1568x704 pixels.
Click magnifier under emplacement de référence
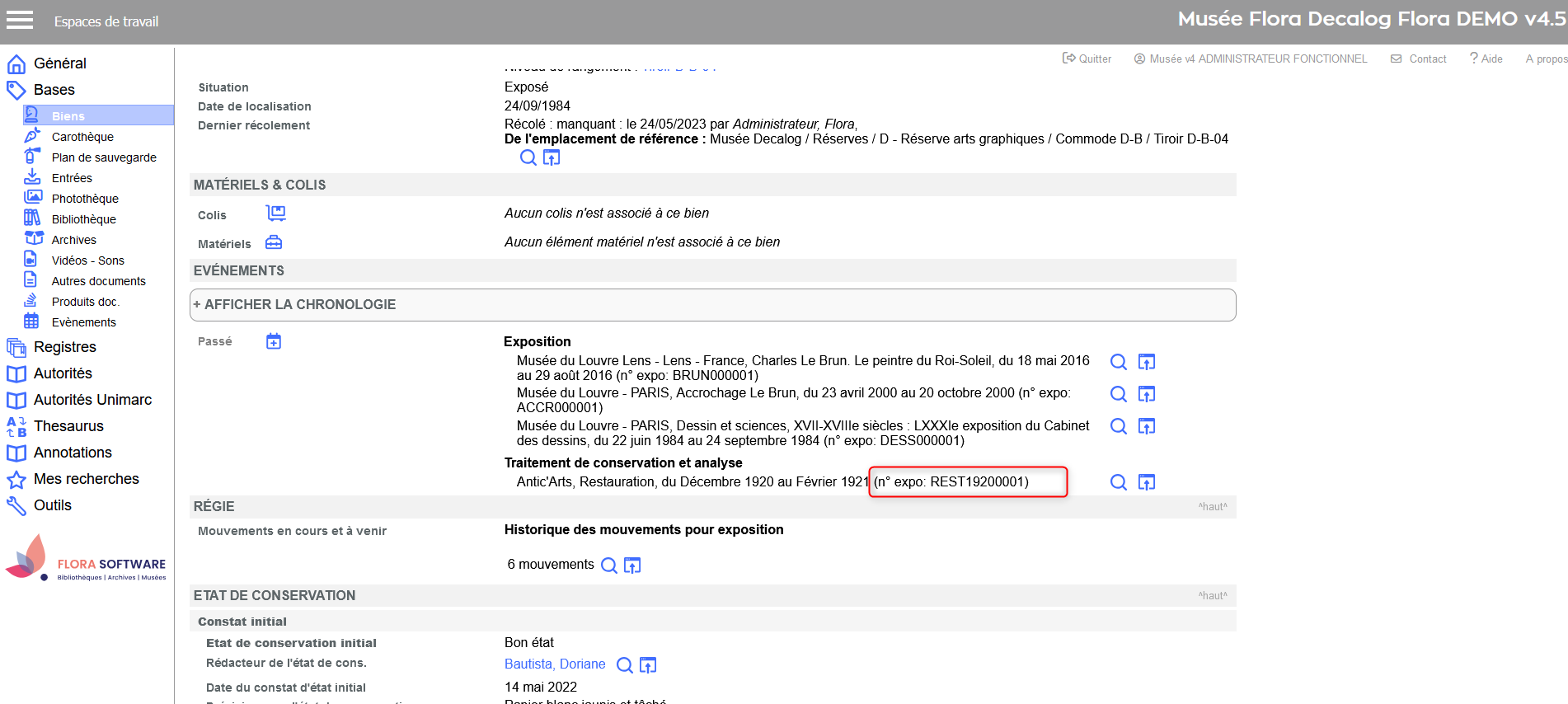[528, 157]
